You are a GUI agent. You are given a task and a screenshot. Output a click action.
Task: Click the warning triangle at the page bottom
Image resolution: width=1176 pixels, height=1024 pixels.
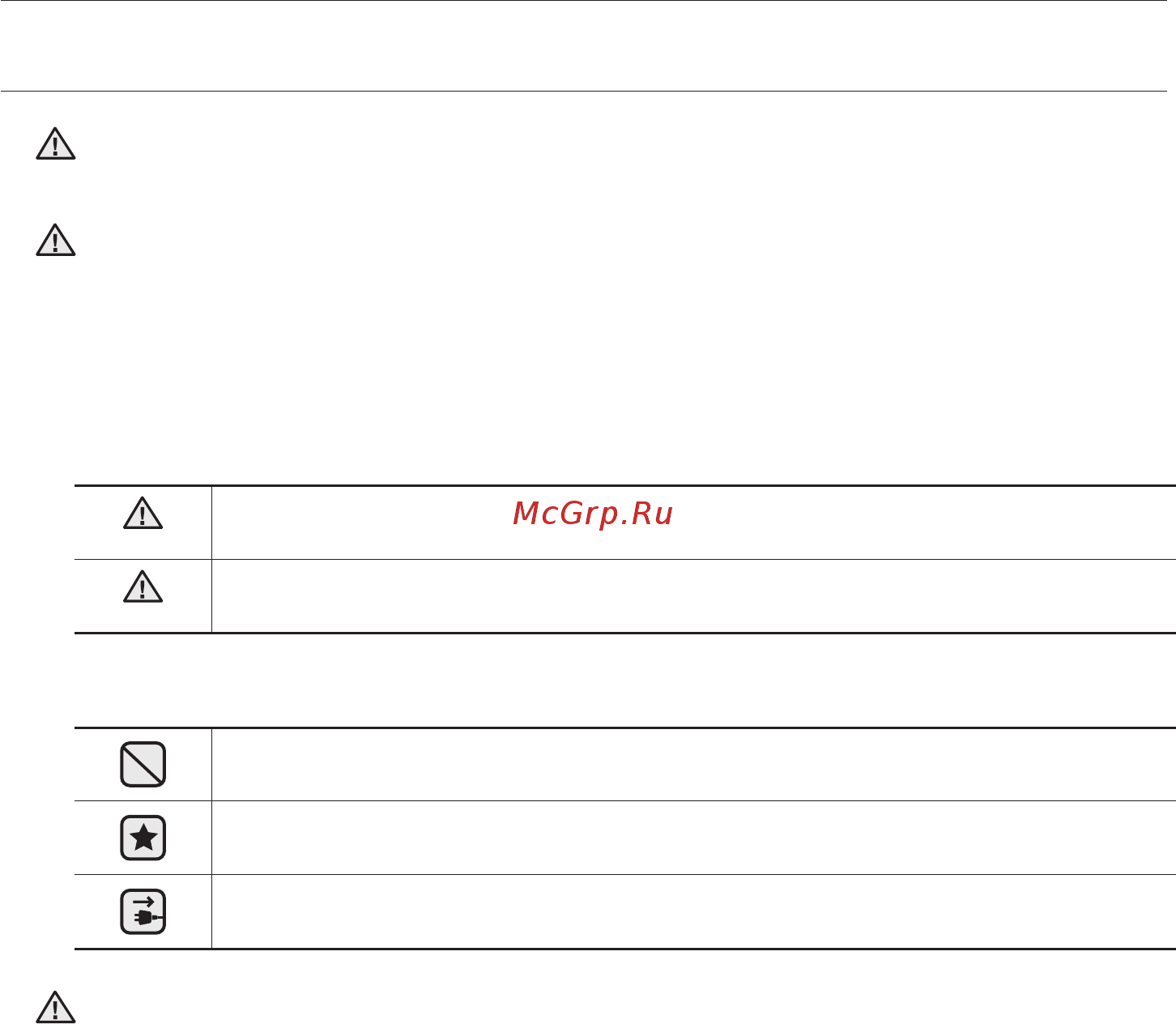pyautogui.click(x=56, y=1006)
